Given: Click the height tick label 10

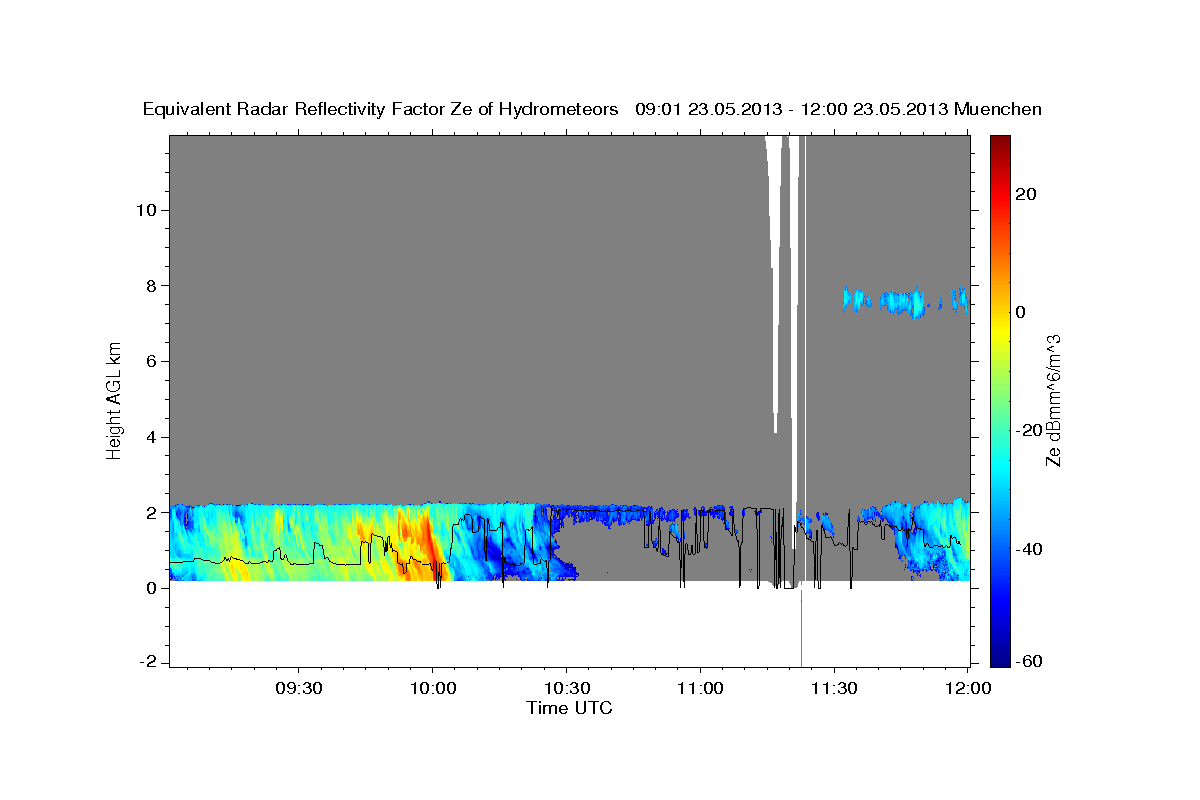Looking at the screenshot, I should click(149, 210).
